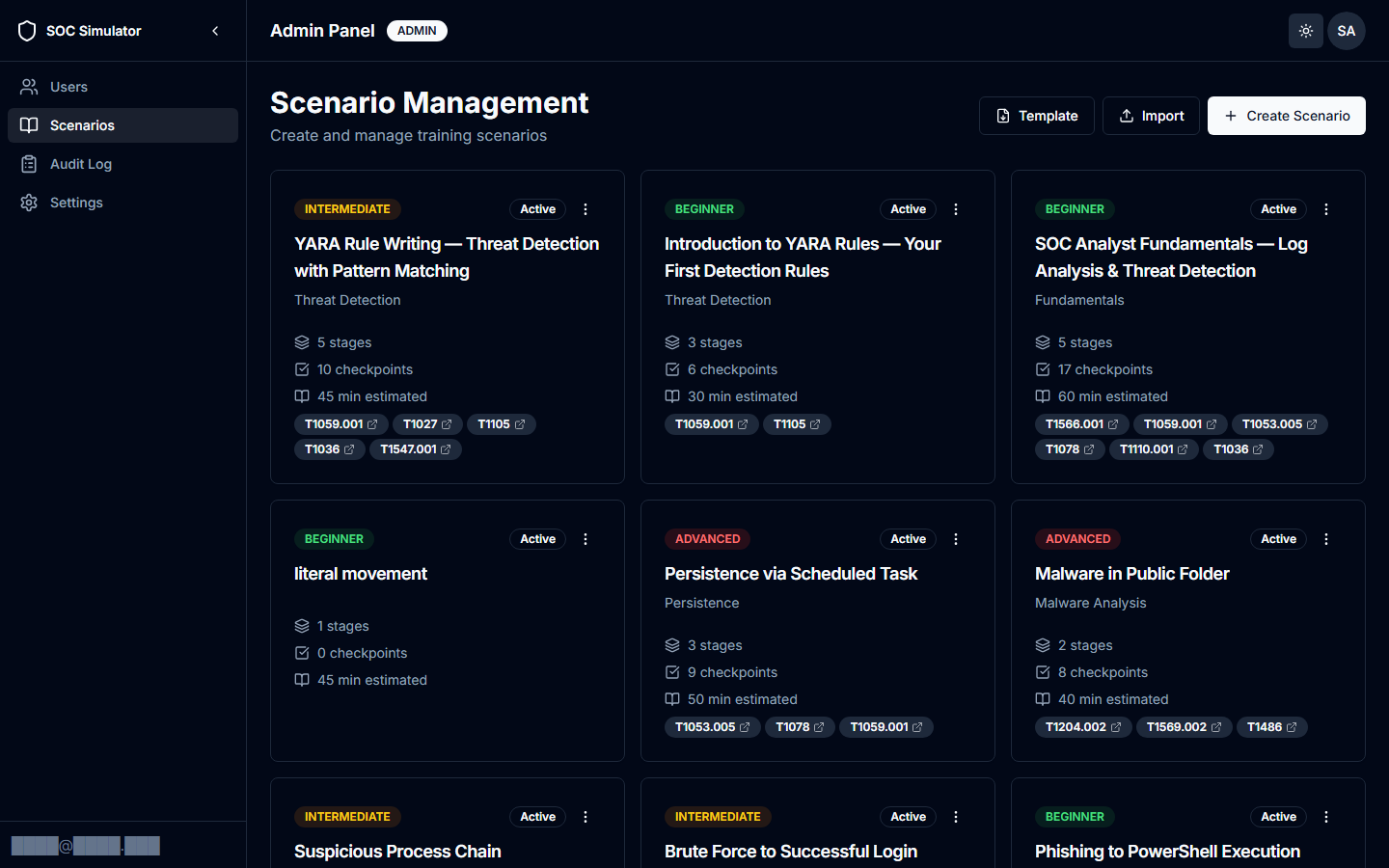Click the ADMIN badge next to Admin Panel

[417, 30]
